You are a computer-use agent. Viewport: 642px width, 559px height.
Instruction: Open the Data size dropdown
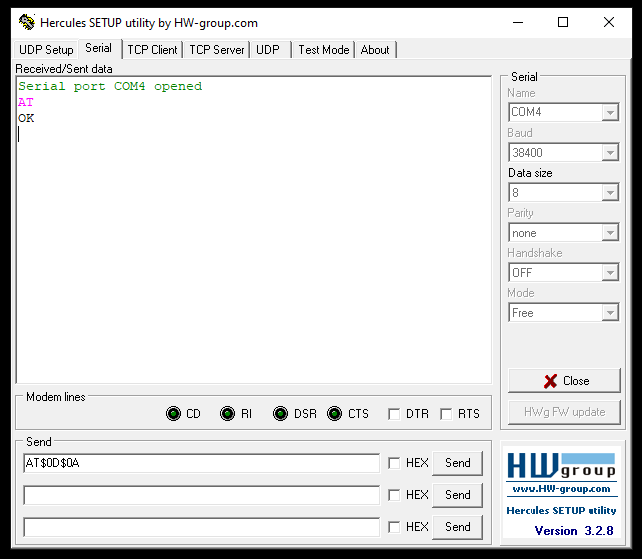tap(610, 192)
